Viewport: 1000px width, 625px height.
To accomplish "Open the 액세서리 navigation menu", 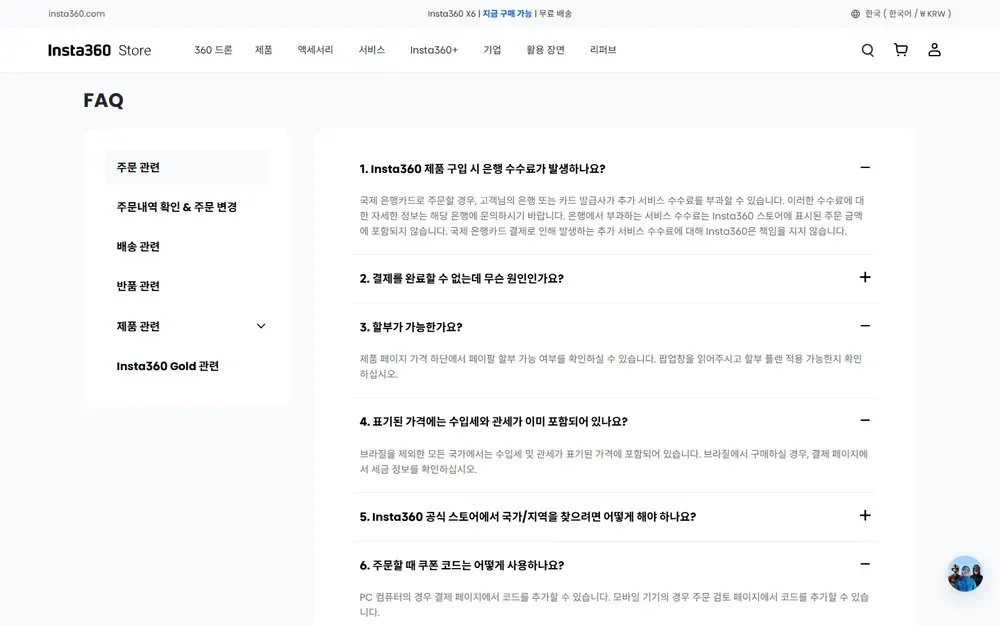I will coord(315,50).
